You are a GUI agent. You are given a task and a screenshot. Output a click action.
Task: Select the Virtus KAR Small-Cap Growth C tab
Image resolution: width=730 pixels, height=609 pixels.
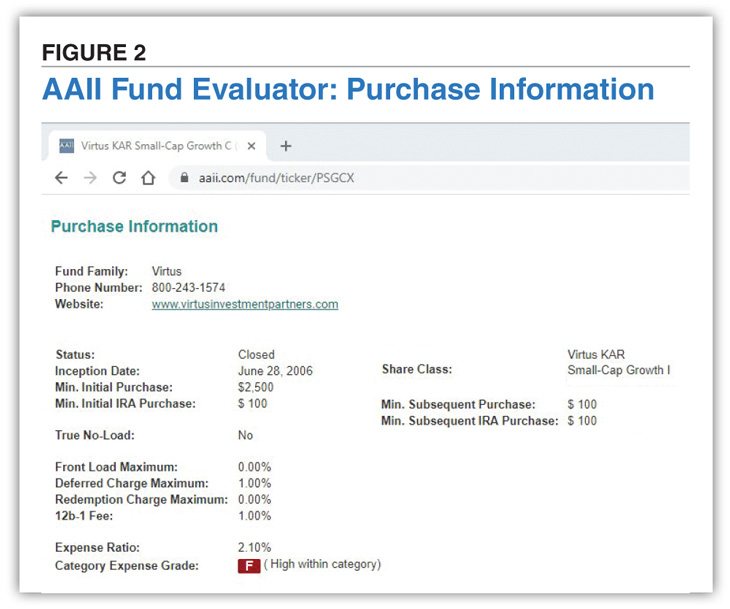tap(156, 146)
